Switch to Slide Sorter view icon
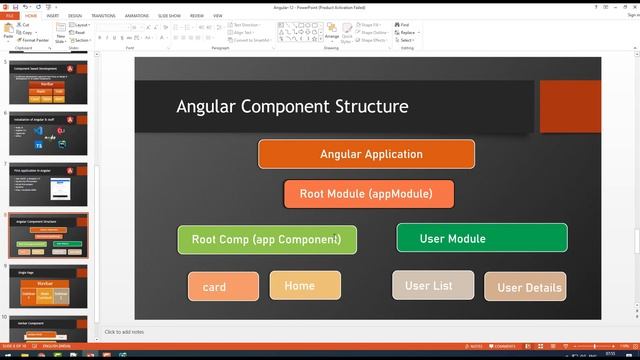 coord(540,346)
